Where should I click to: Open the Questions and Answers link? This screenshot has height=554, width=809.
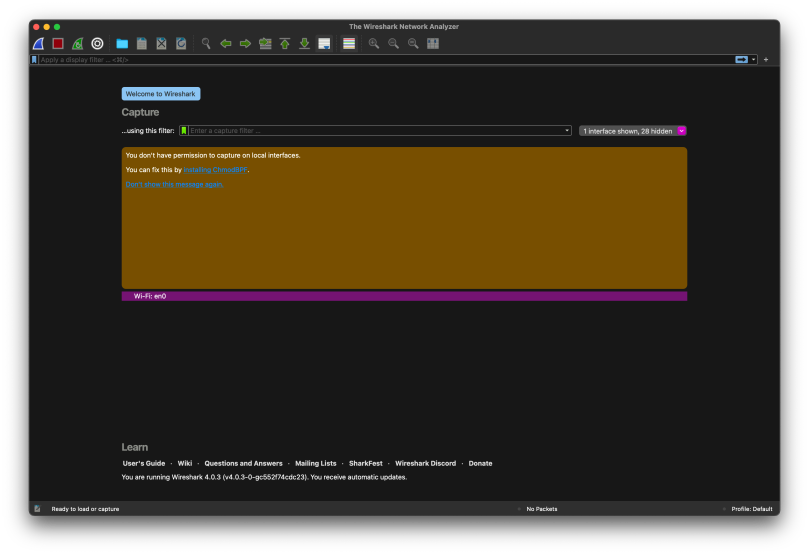click(244, 463)
